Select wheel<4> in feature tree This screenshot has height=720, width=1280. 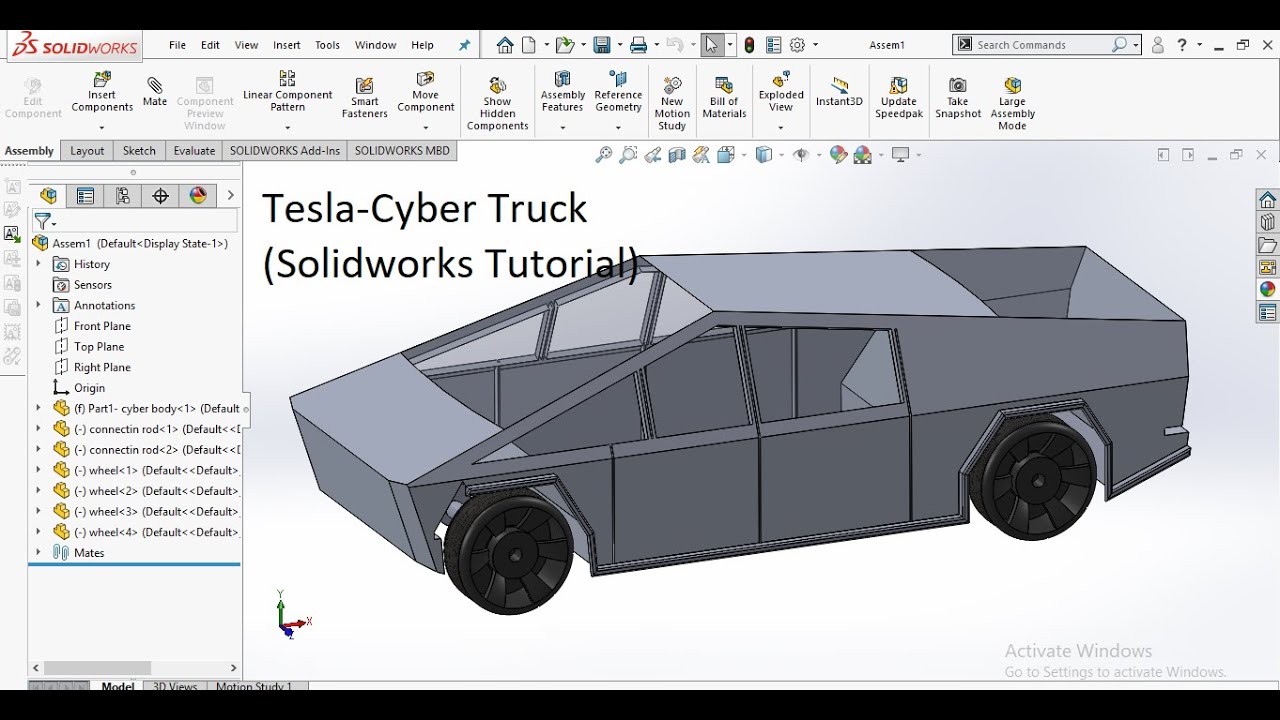click(x=148, y=532)
